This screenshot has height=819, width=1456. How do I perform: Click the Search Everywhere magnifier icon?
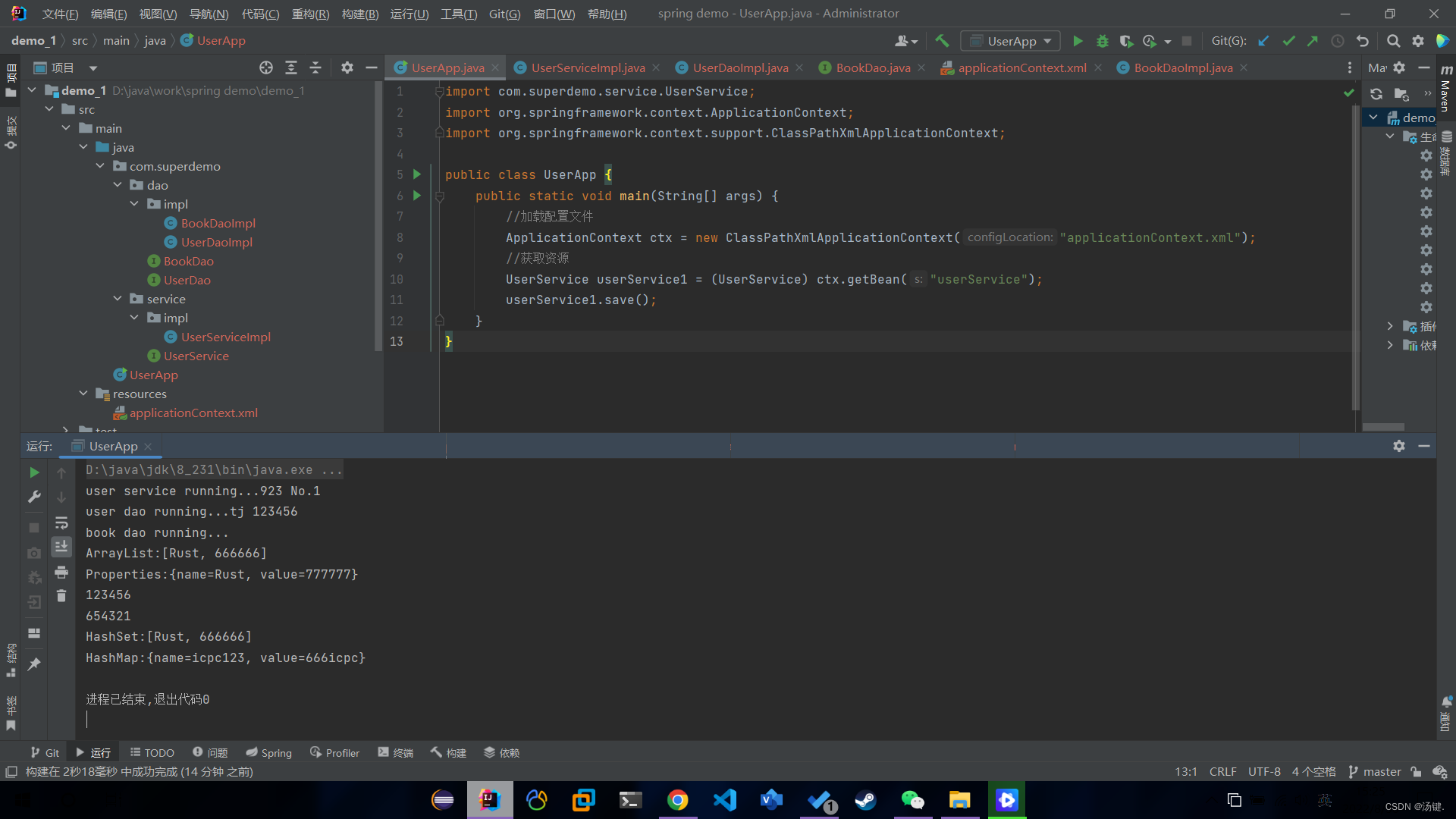1393,41
